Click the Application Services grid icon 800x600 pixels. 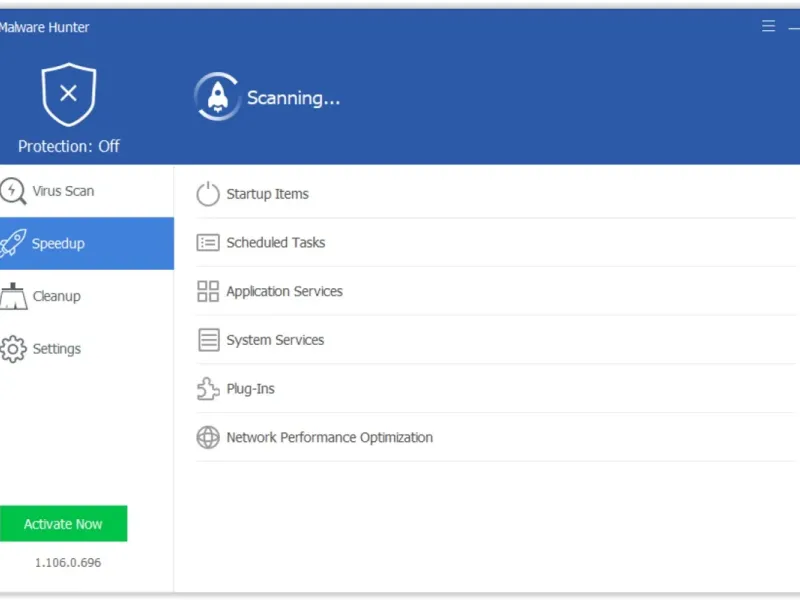208,291
